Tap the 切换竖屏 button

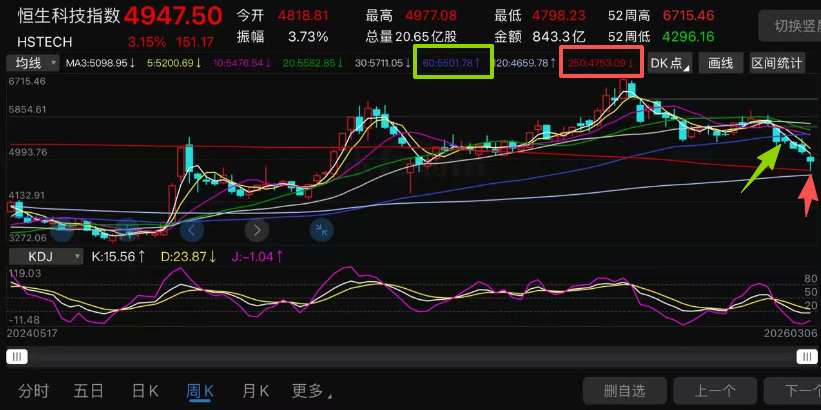click(x=792, y=26)
